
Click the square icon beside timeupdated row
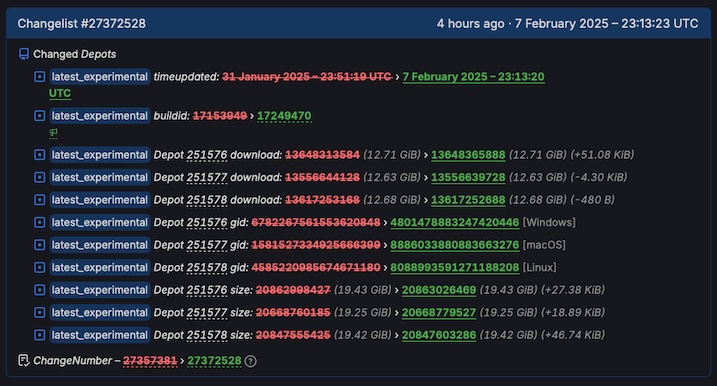(x=40, y=76)
